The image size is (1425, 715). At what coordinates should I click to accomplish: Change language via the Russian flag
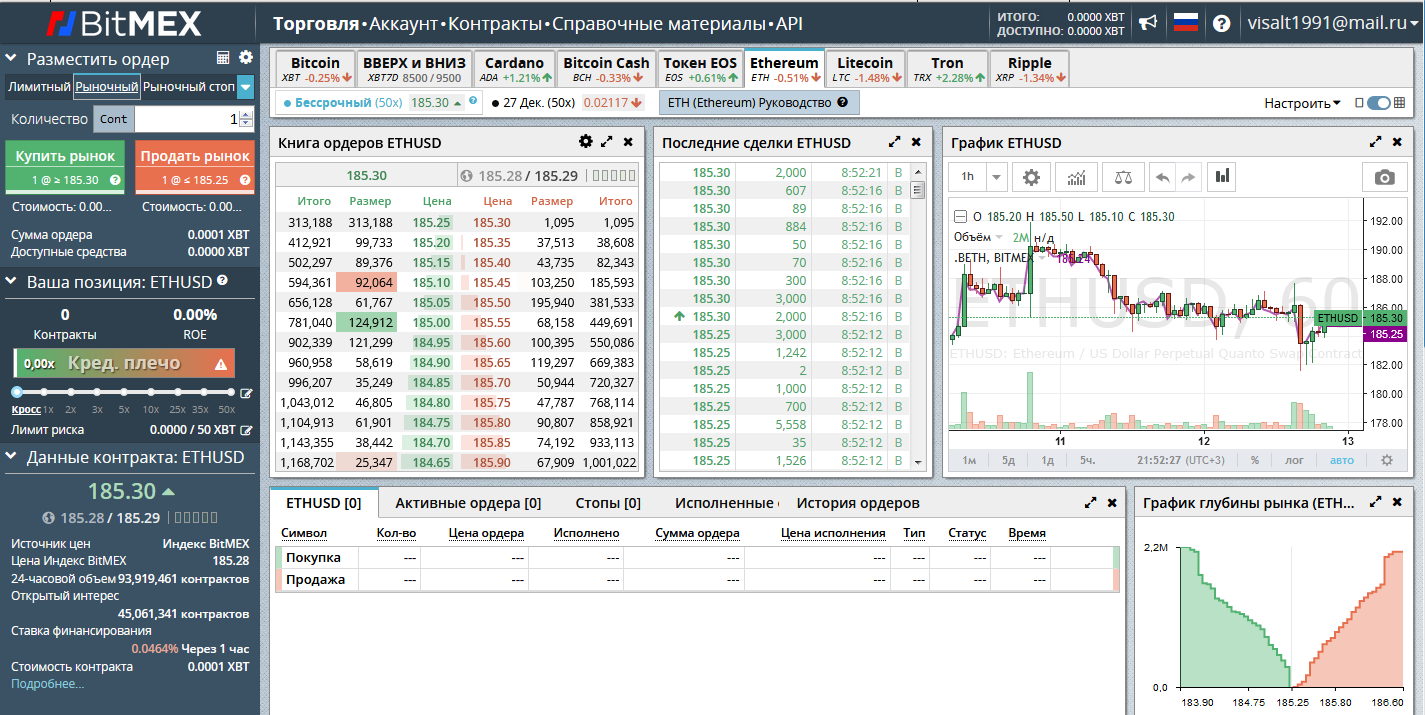pos(1186,23)
